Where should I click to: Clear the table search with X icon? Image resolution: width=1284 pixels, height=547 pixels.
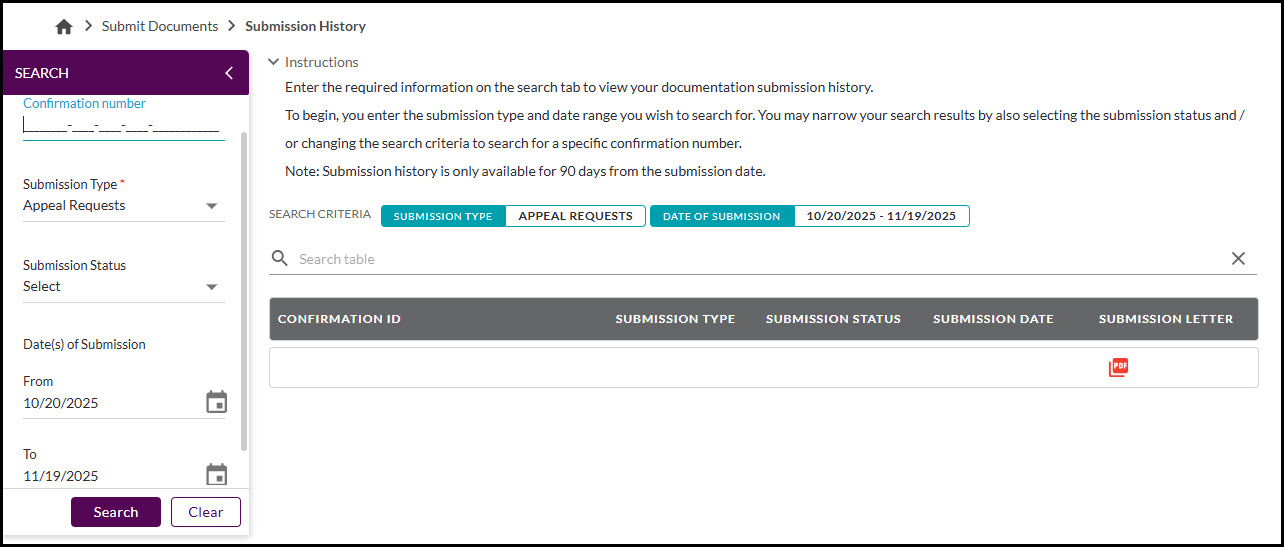click(x=1238, y=259)
